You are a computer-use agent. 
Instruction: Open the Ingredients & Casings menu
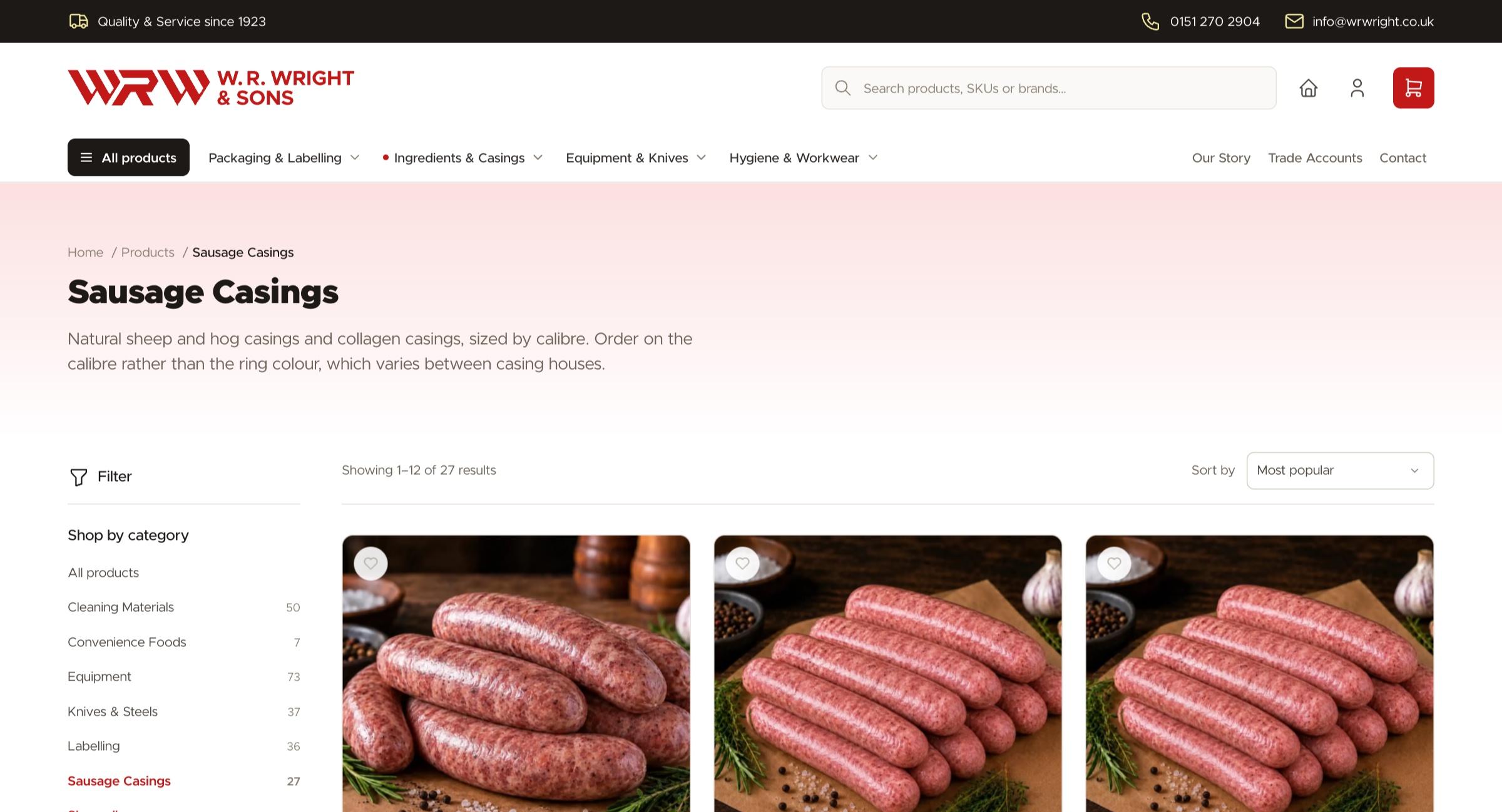459,158
